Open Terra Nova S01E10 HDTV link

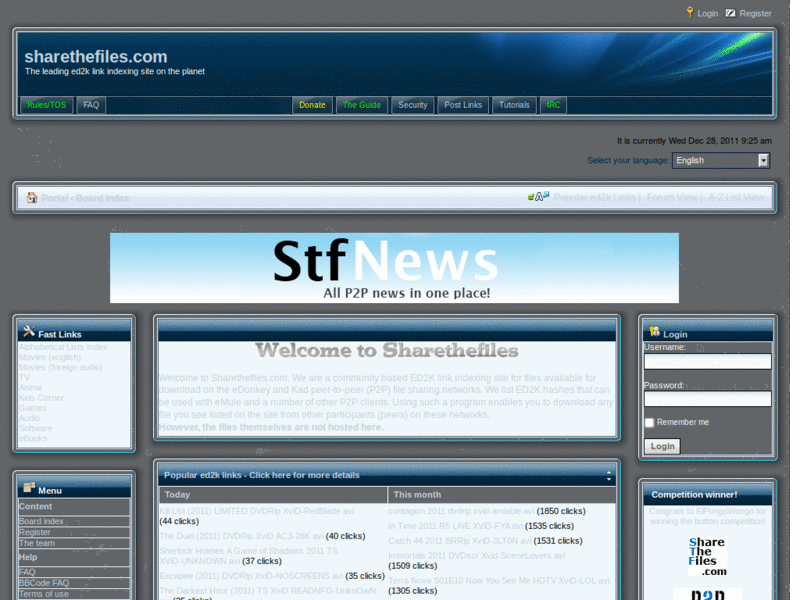pos(499,581)
